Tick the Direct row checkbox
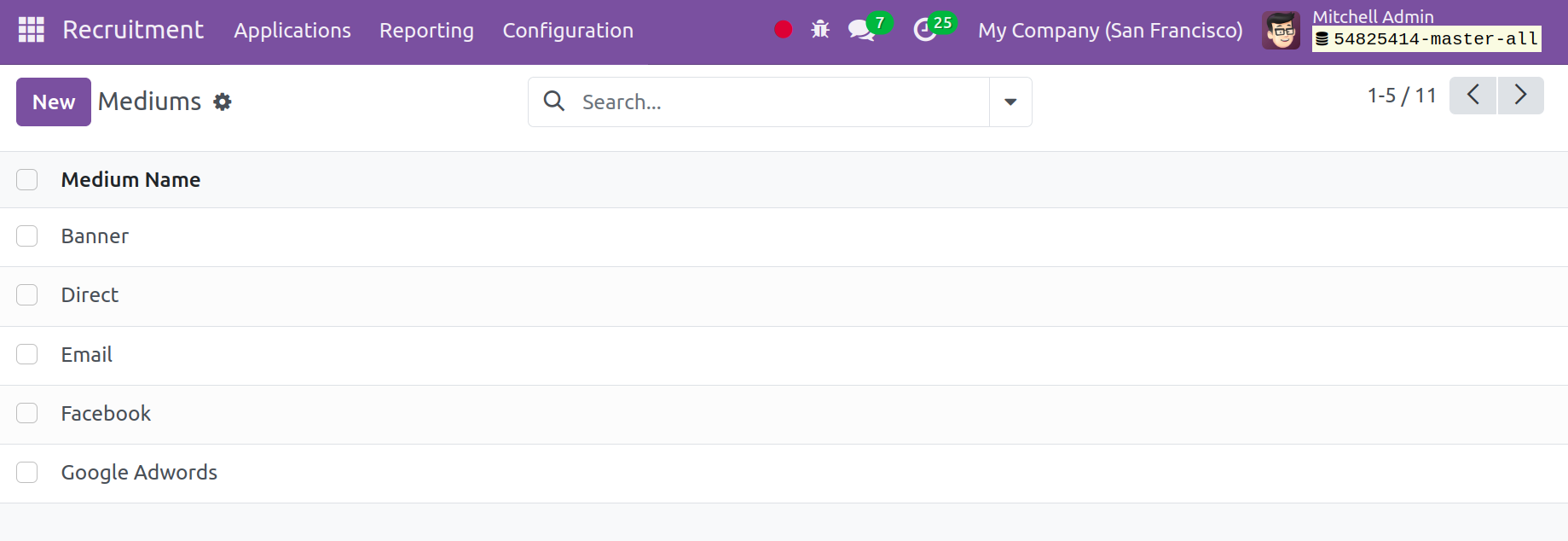The image size is (1568, 541). [x=27, y=295]
